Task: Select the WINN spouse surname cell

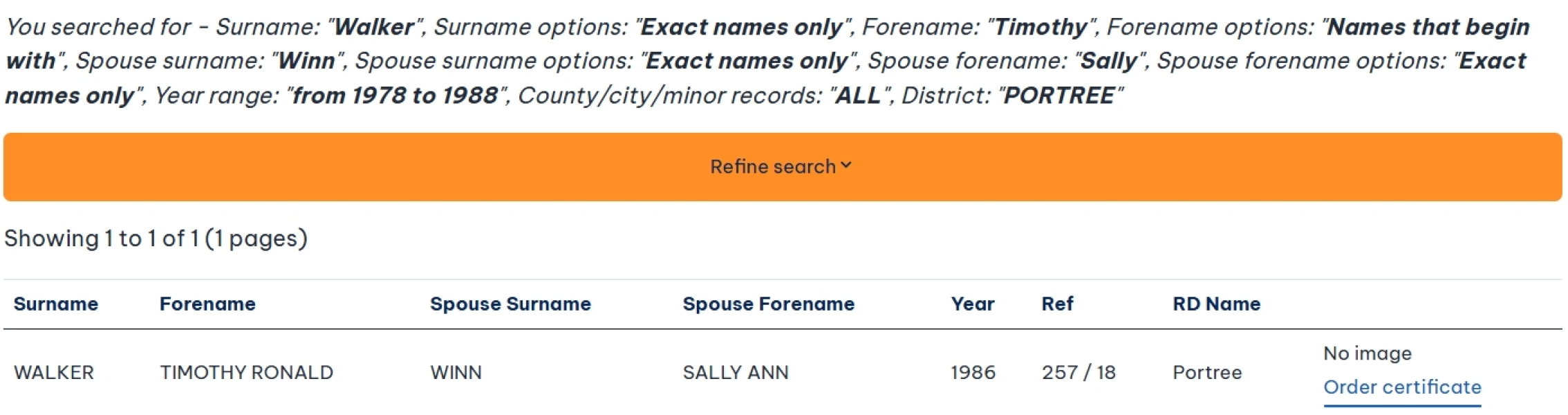Action: (x=456, y=373)
